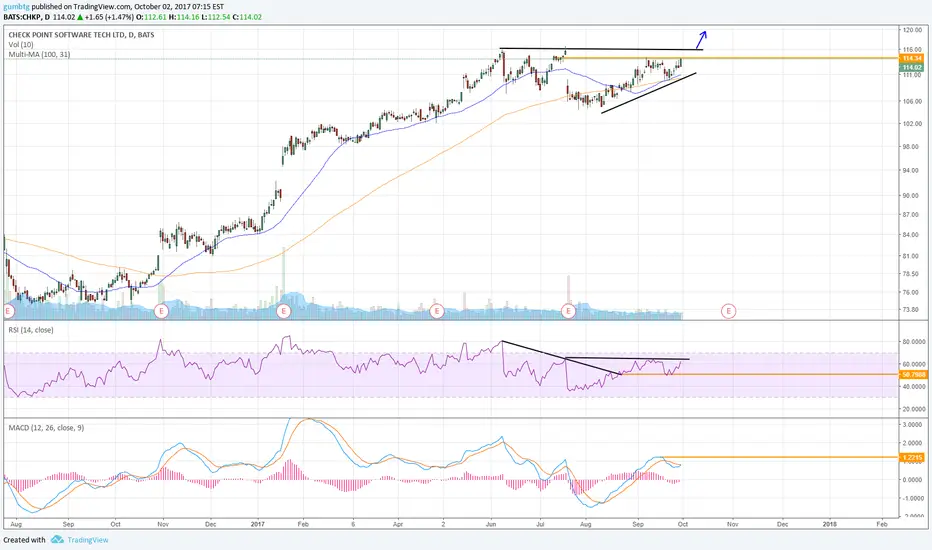Viewport: 932px width, 550px height.
Task: Click the orange 58.7988 RSI value tag
Action: (914, 375)
